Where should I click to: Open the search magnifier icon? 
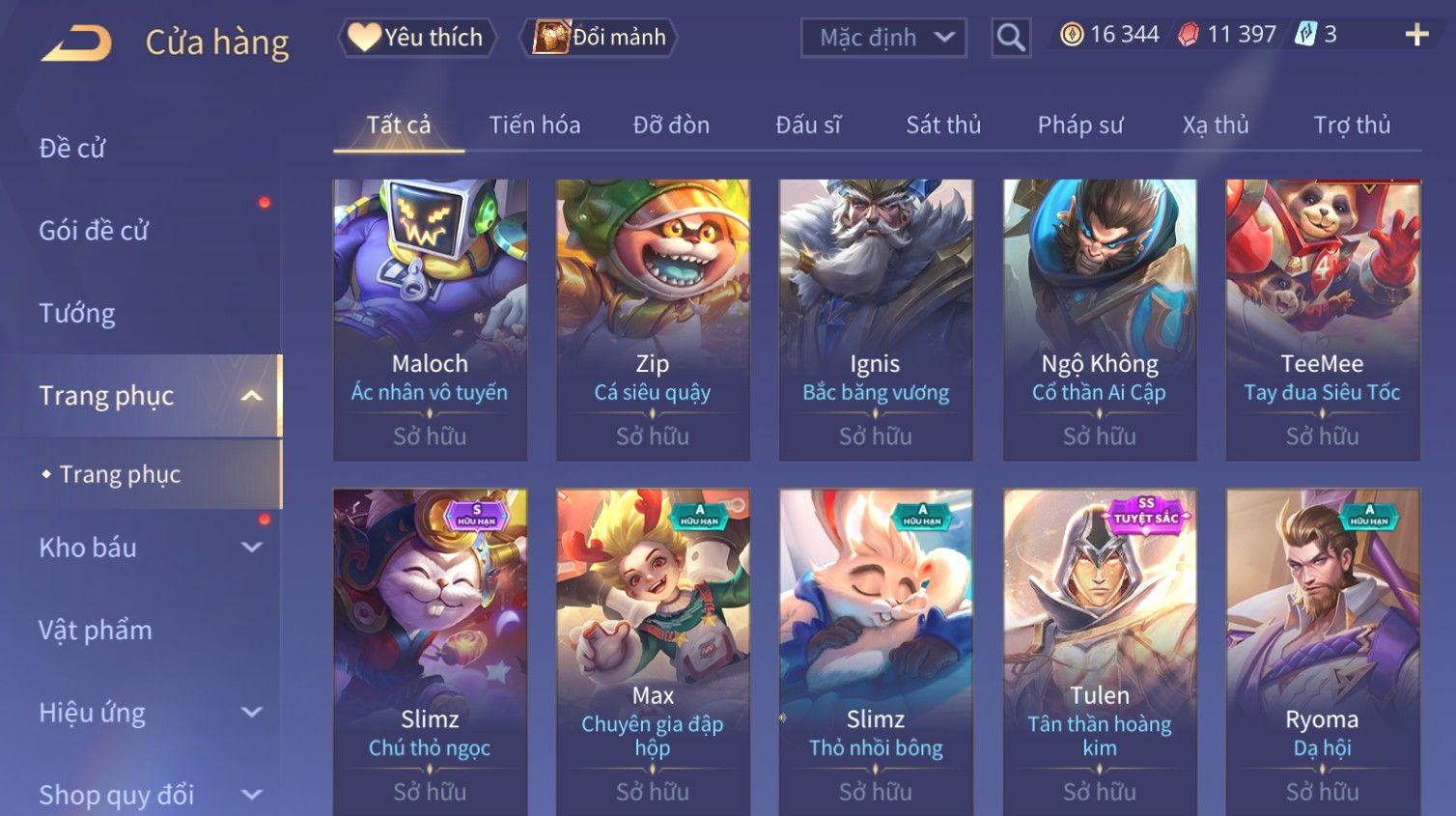point(1011,38)
